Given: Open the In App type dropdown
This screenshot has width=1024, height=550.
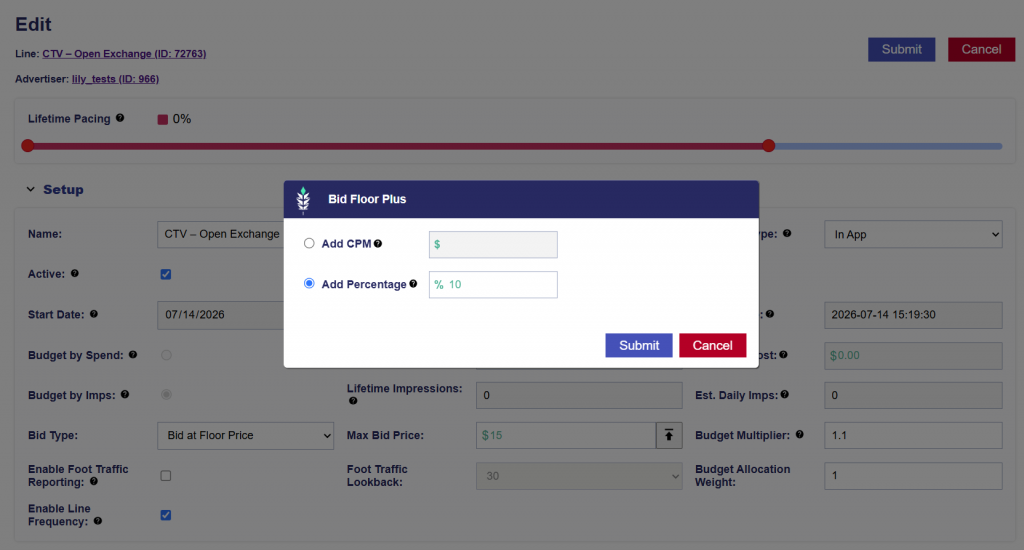Looking at the screenshot, I should (913, 235).
